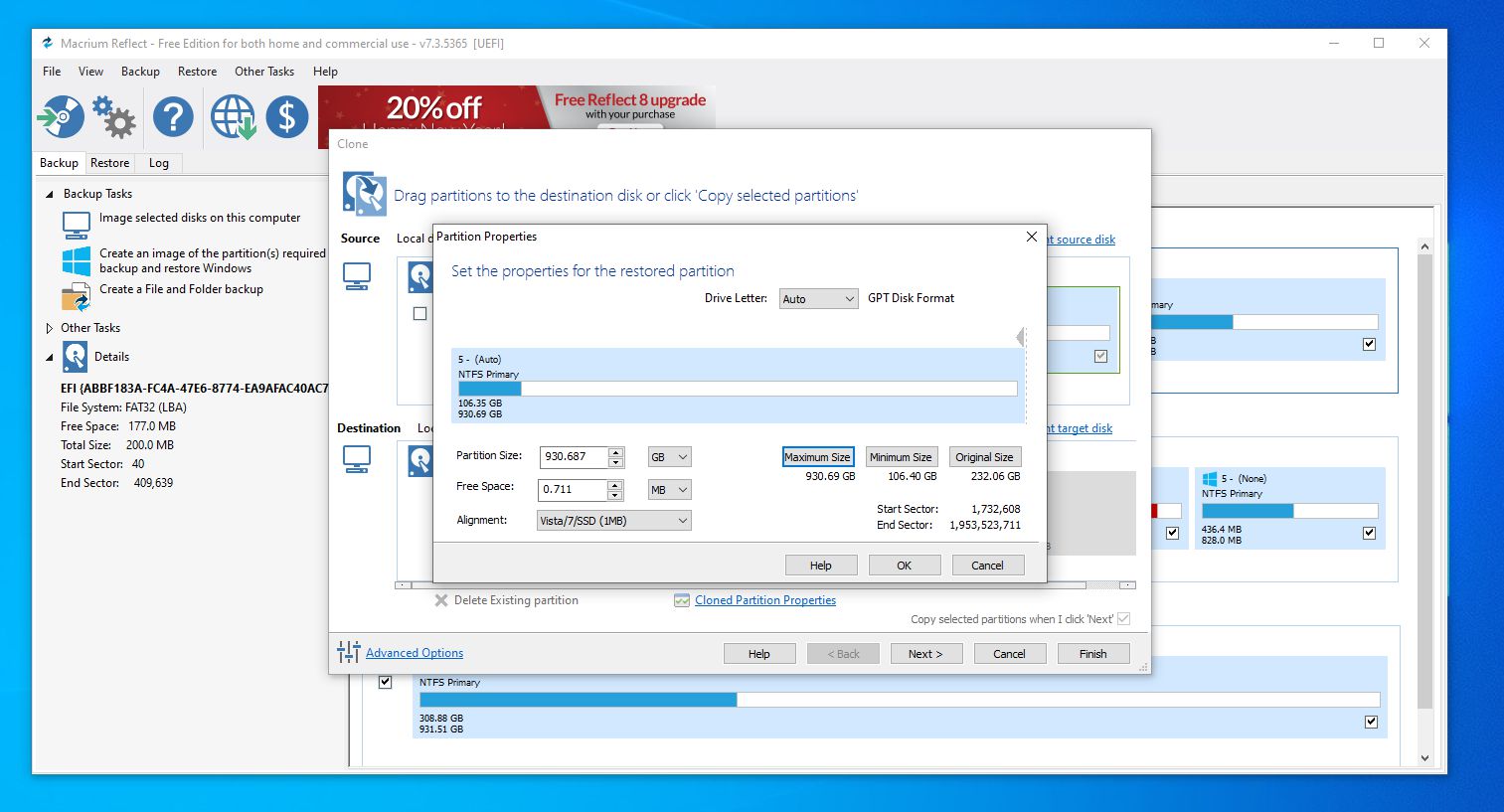Click Finish in the Clone dialog
This screenshot has width=1504, height=812.
click(1092, 653)
